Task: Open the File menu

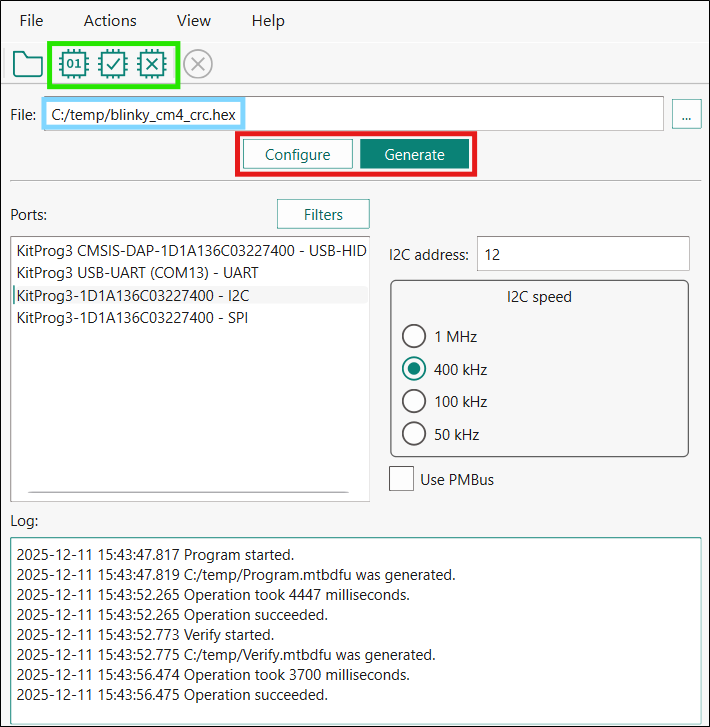Action: pyautogui.click(x=32, y=20)
